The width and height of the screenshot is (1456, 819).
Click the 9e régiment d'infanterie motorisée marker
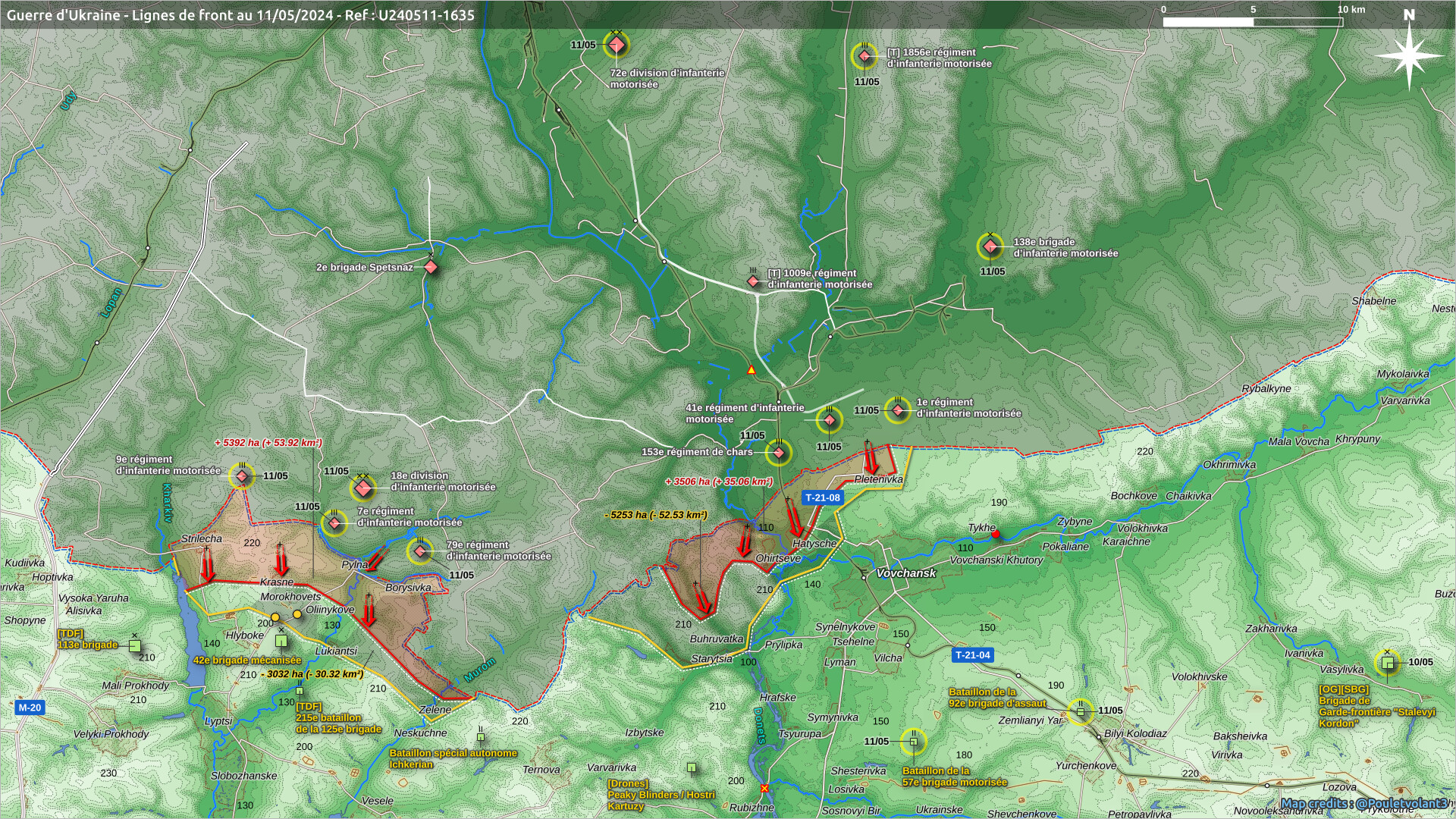(x=242, y=476)
